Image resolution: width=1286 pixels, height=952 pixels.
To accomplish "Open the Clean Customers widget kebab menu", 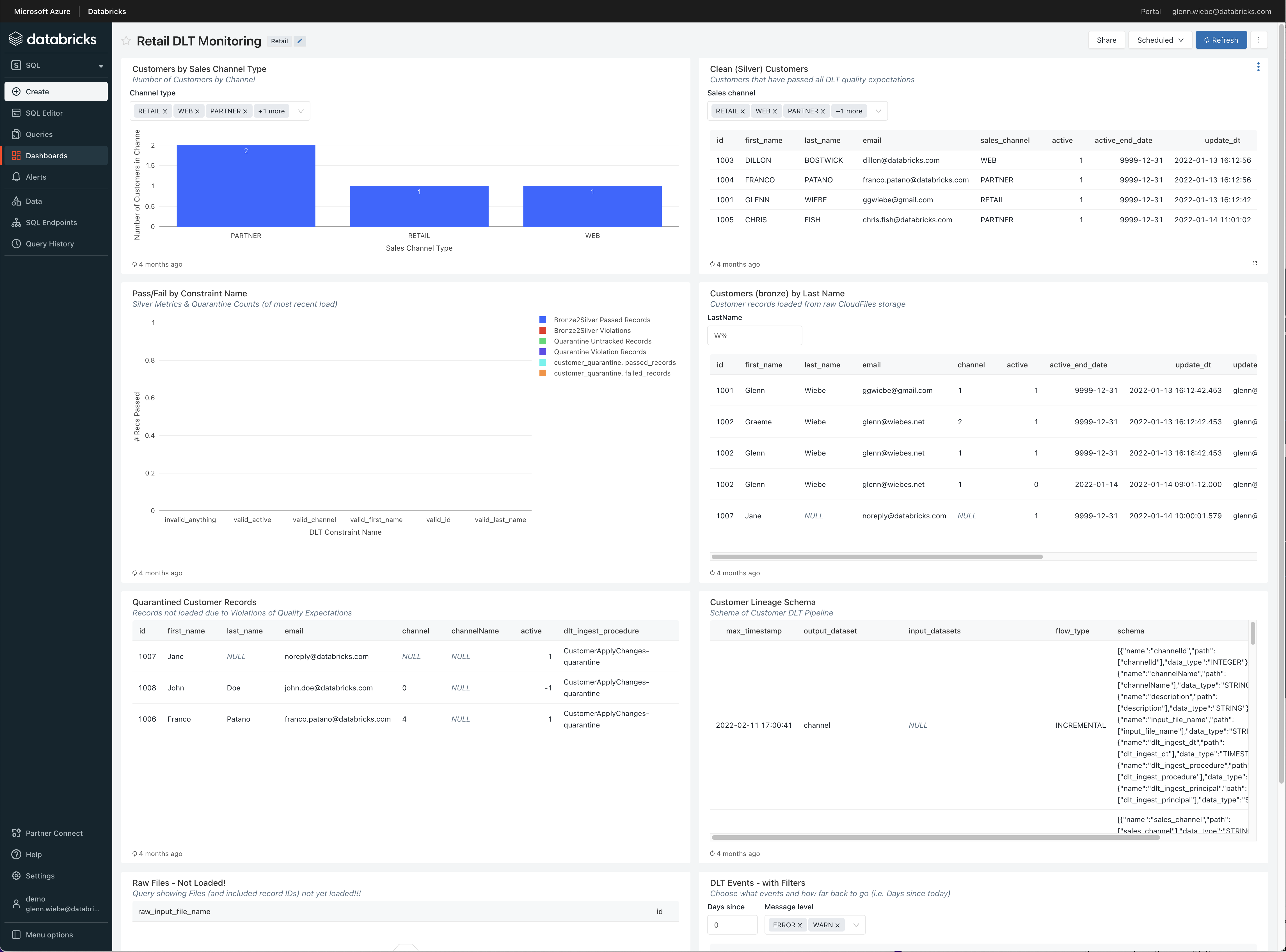I will tap(1258, 67).
